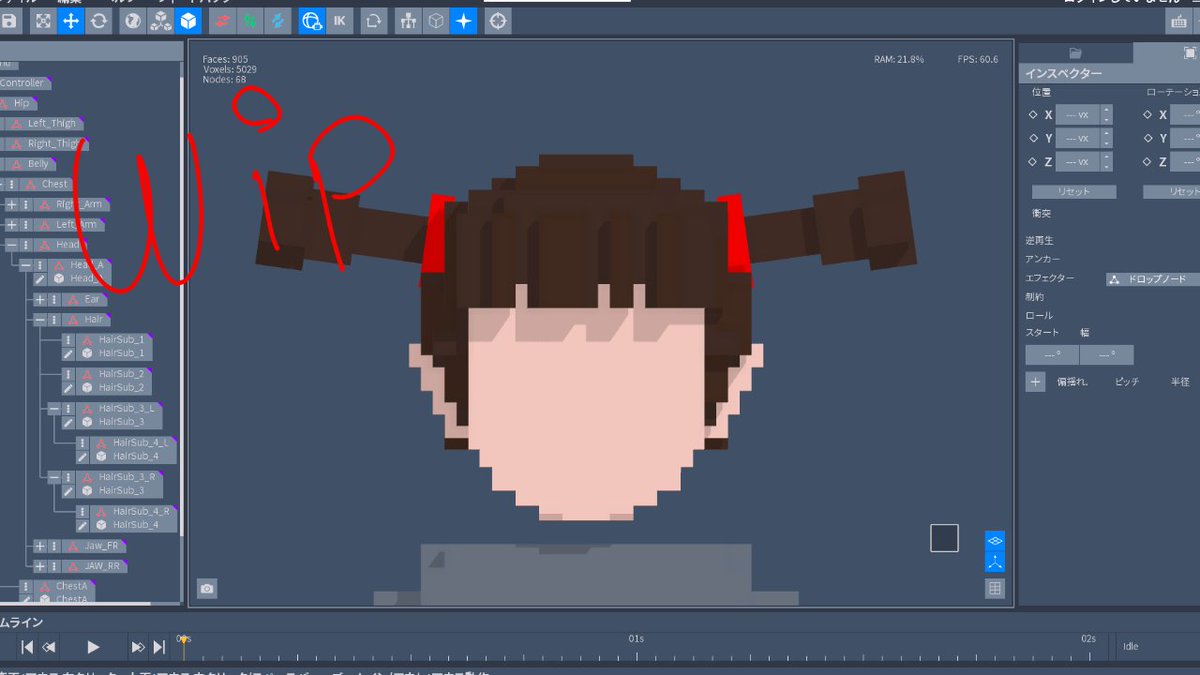Expand the Right_Arm node
Screen dimensions: 1200x675
[12, 204]
